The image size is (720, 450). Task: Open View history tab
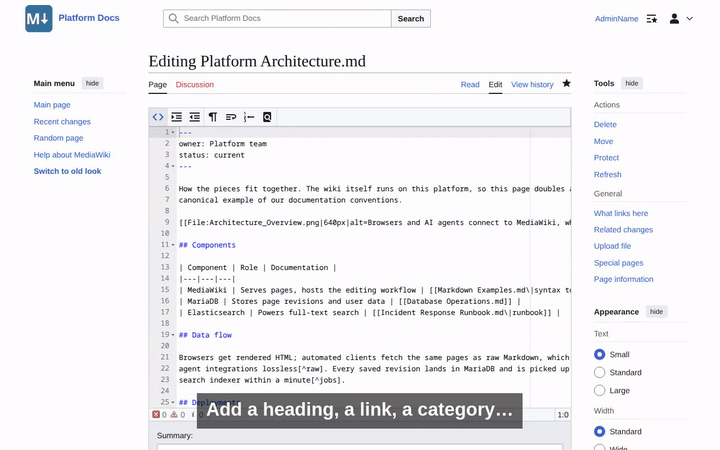pyautogui.click(x=532, y=84)
